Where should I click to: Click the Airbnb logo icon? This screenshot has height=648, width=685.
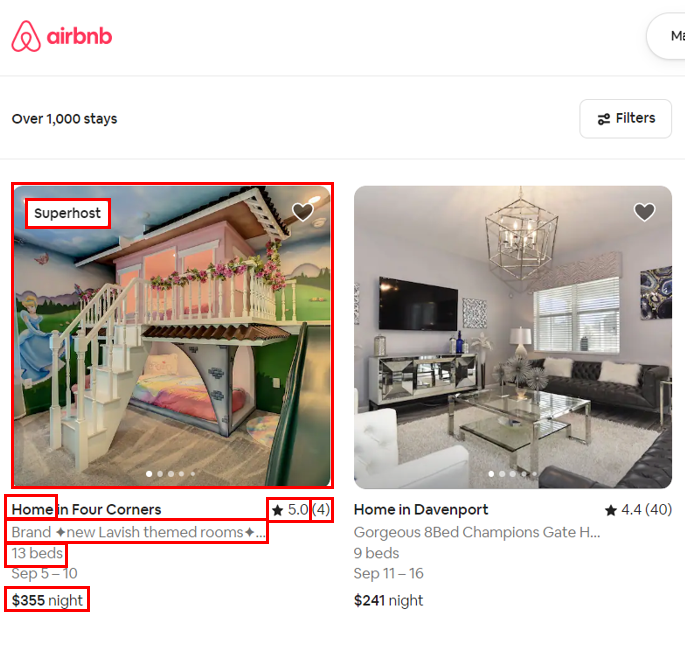(x=26, y=36)
